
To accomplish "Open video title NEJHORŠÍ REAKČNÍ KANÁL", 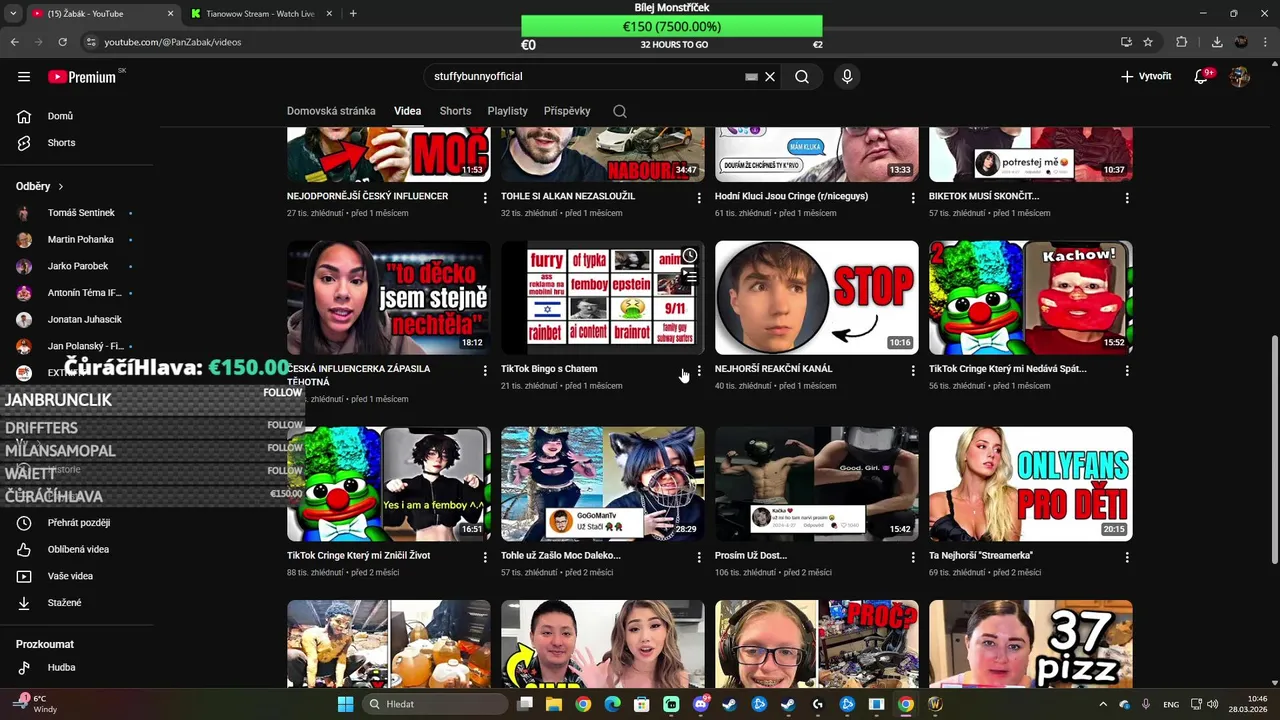I will 773,369.
